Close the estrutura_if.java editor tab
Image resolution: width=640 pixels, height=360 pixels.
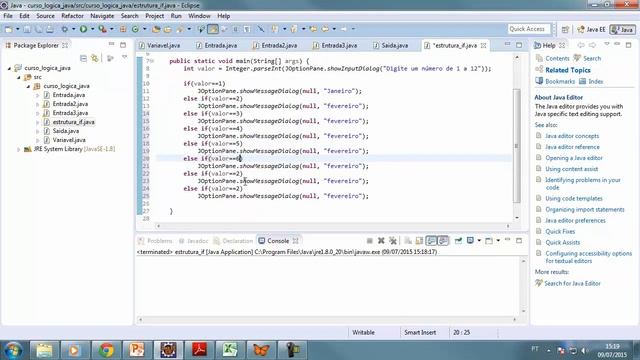pos(484,46)
